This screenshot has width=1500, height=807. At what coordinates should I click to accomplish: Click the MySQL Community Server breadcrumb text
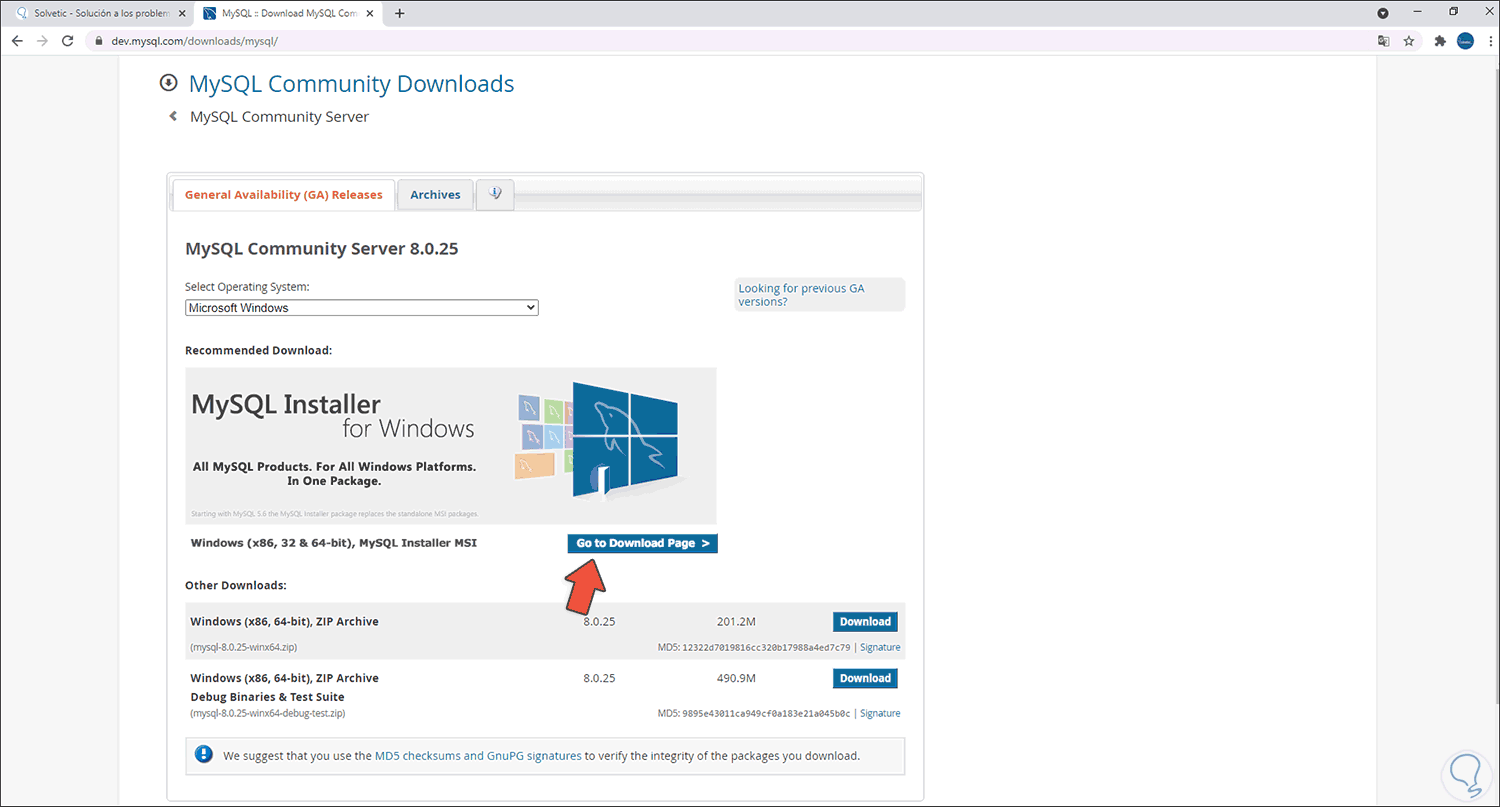pos(279,117)
